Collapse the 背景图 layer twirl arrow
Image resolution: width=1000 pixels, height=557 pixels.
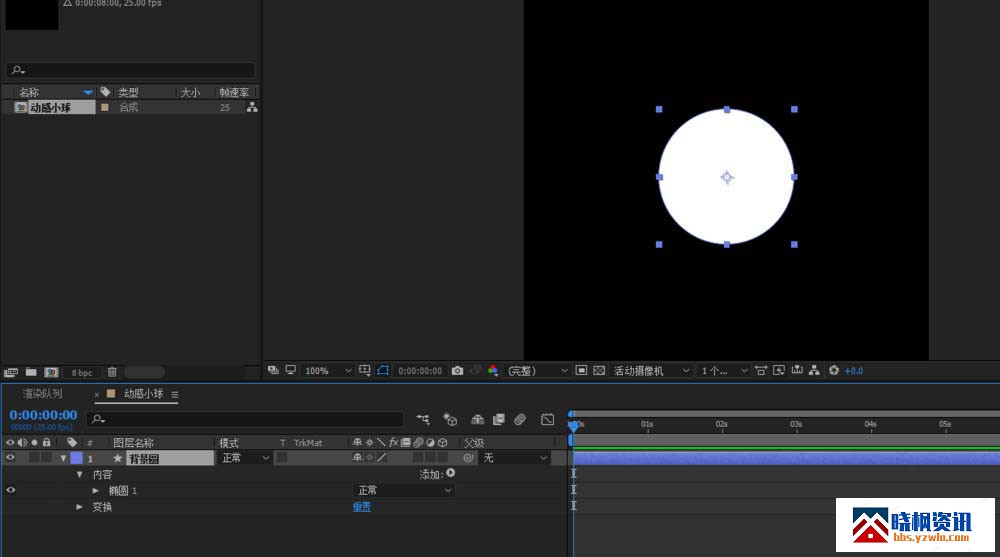pyautogui.click(x=63, y=458)
